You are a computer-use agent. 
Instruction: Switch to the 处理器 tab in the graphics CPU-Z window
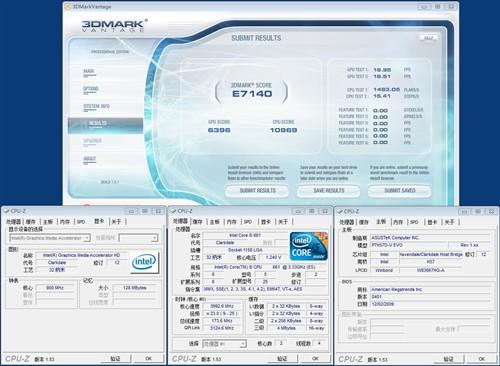point(14,222)
